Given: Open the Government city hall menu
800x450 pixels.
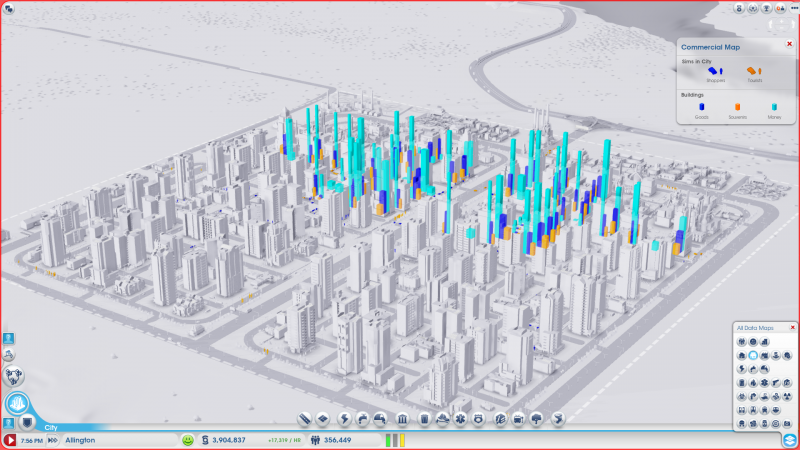Looking at the screenshot, I should pyautogui.click(x=403, y=419).
